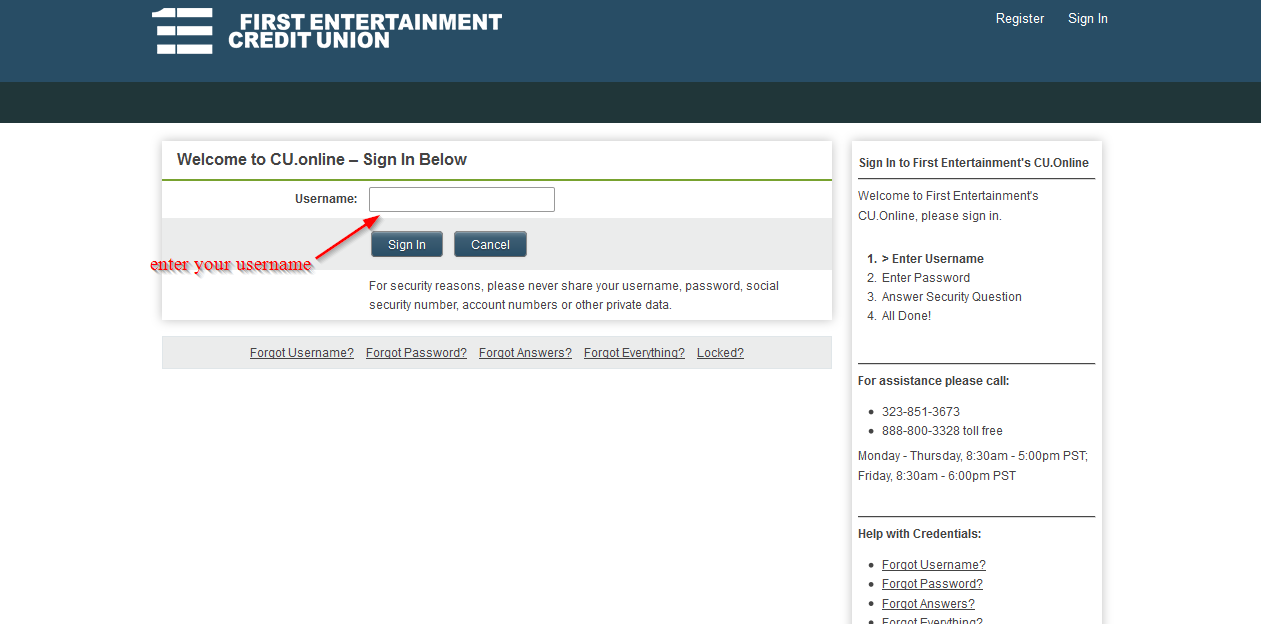Click the 'Answer Security Question' step text
The width and height of the screenshot is (1261, 624).
(952, 297)
